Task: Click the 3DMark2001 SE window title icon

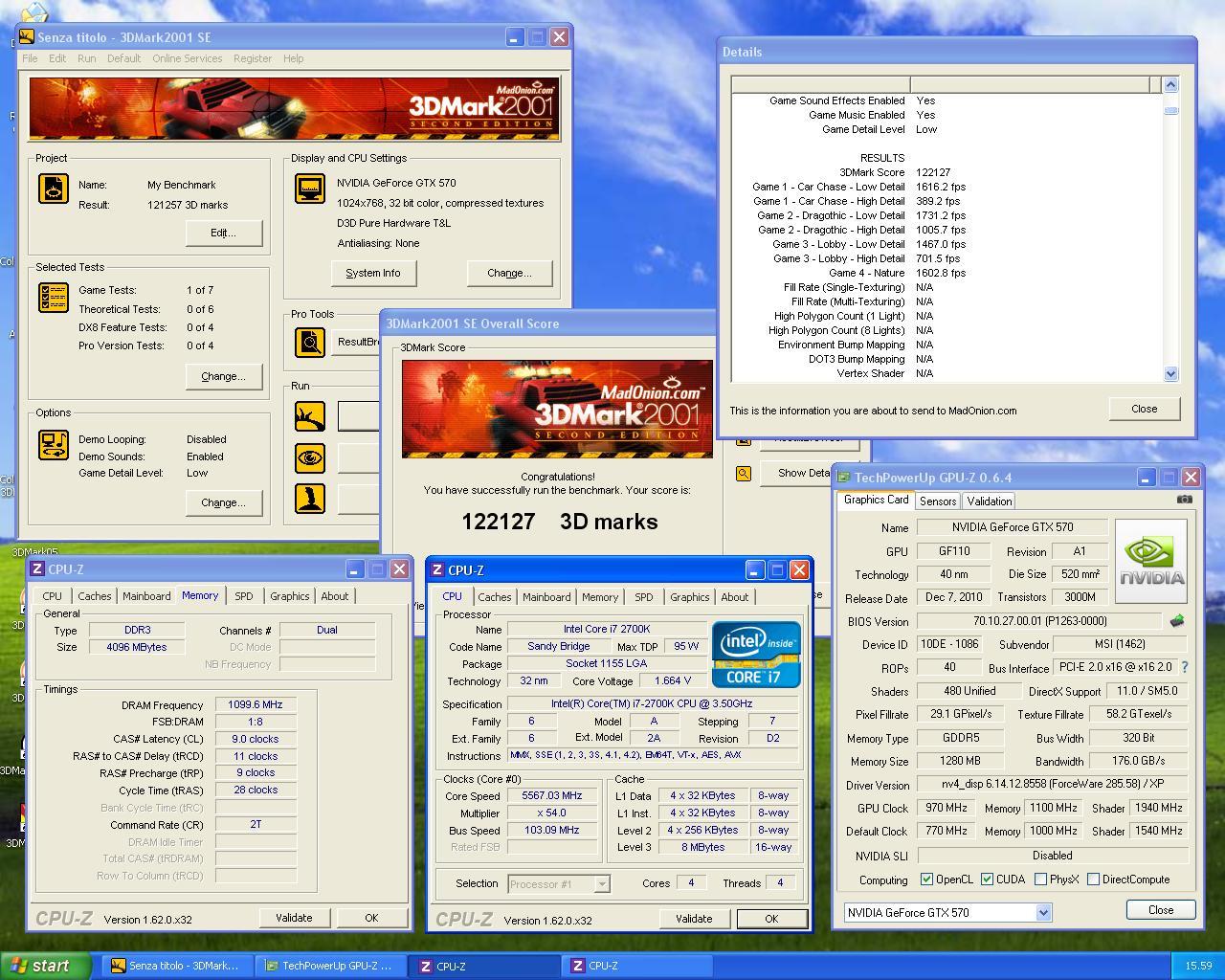Action: (x=27, y=36)
